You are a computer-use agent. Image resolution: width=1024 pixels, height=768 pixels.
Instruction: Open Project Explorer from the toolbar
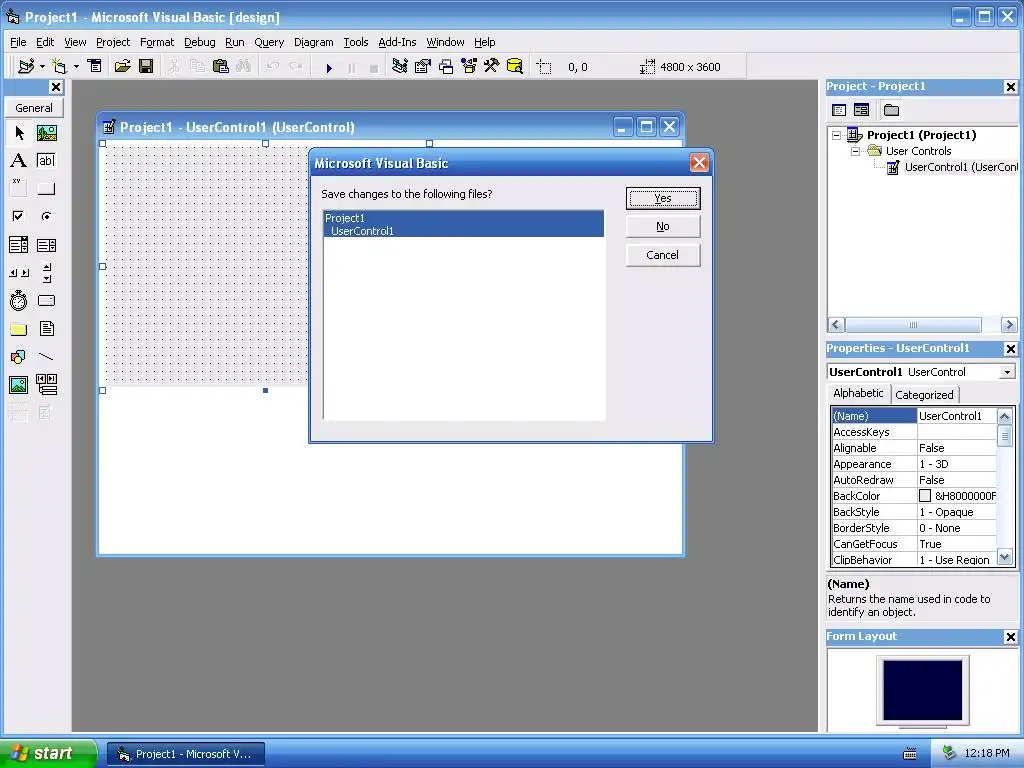click(400, 67)
